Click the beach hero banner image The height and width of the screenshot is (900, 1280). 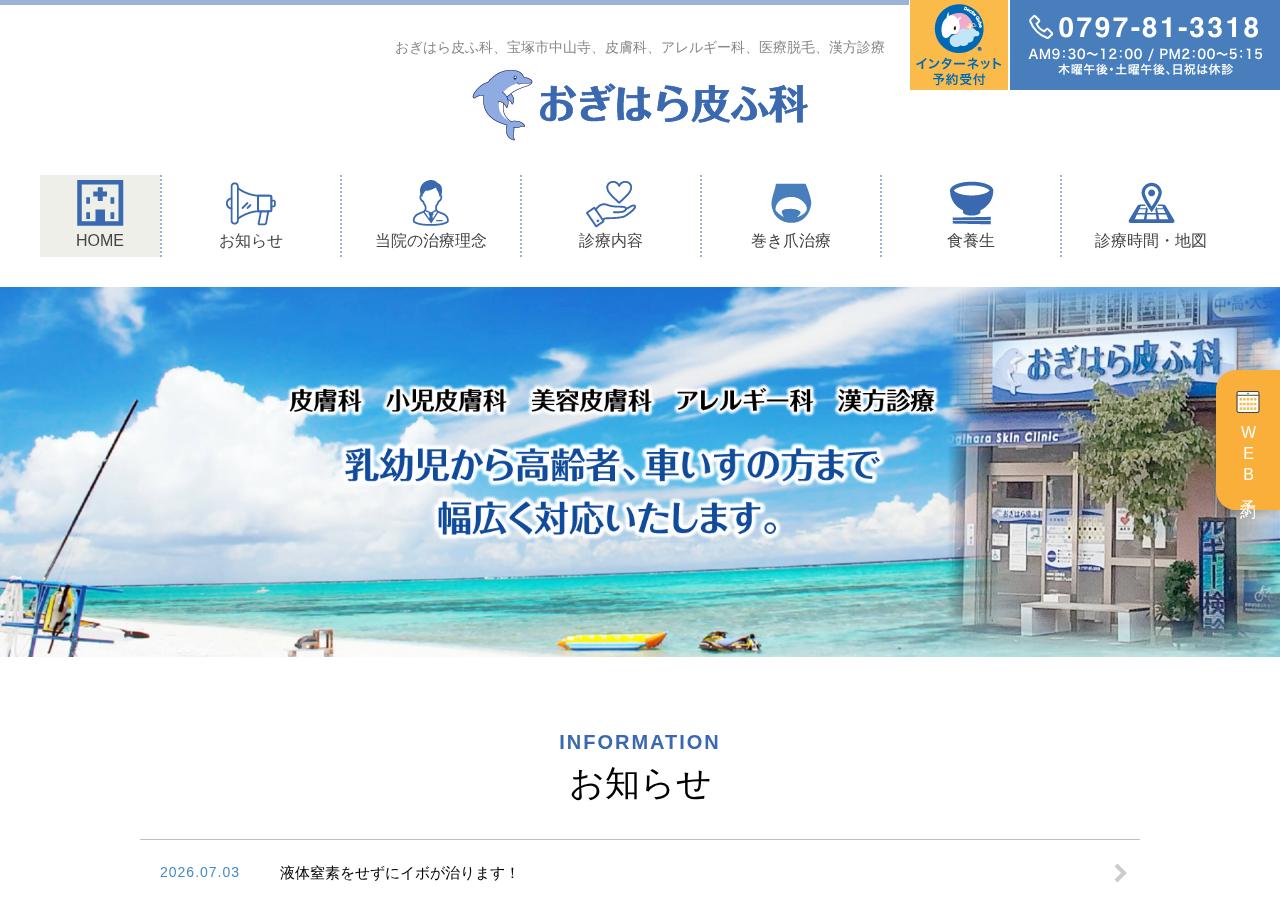tap(640, 472)
